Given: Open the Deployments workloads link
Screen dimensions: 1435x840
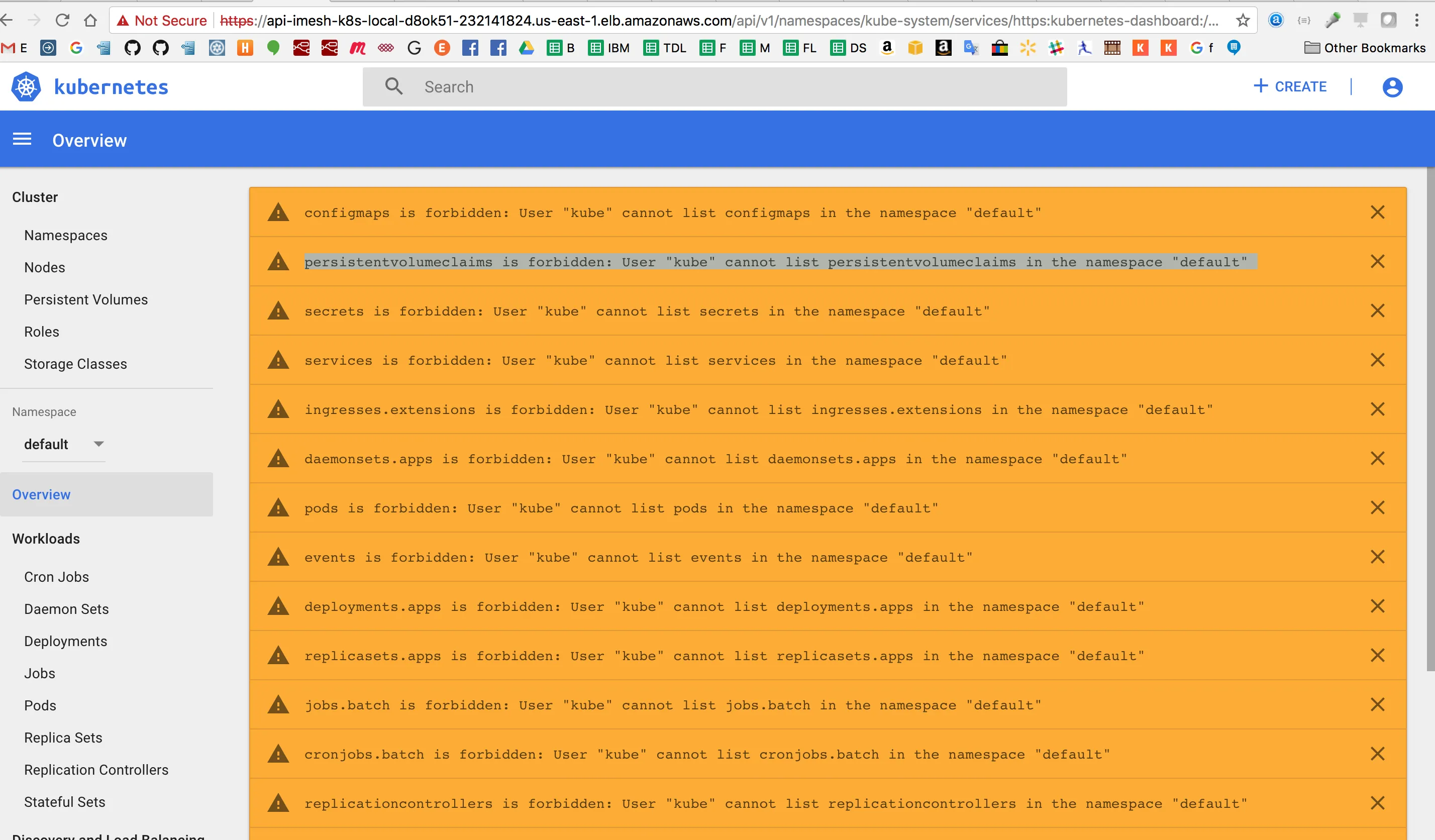Looking at the screenshot, I should pyautogui.click(x=65, y=641).
